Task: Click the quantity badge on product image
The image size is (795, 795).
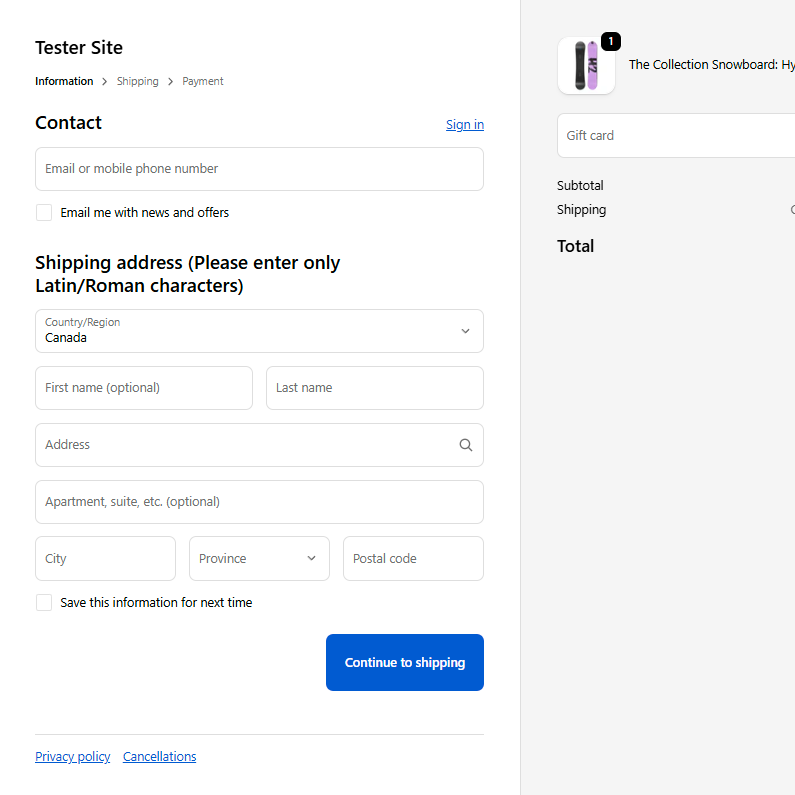Action: click(611, 42)
